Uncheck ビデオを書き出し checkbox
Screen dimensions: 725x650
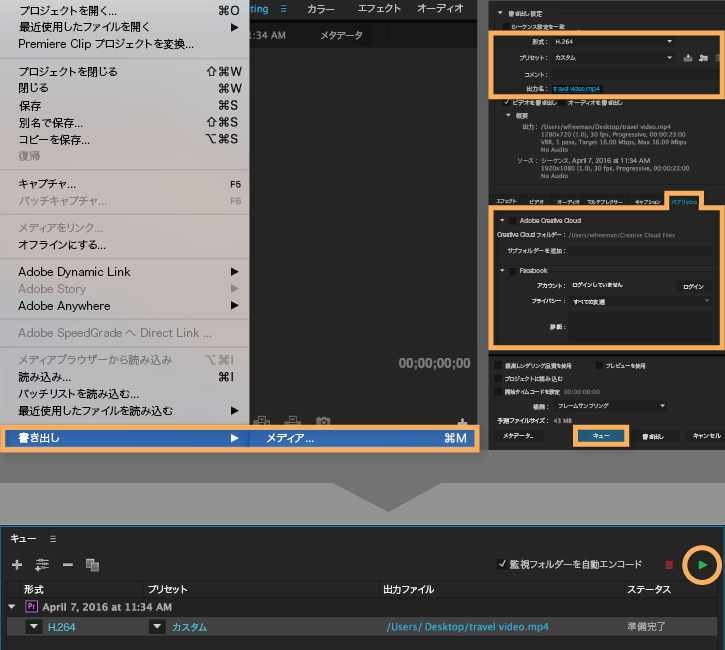507,102
